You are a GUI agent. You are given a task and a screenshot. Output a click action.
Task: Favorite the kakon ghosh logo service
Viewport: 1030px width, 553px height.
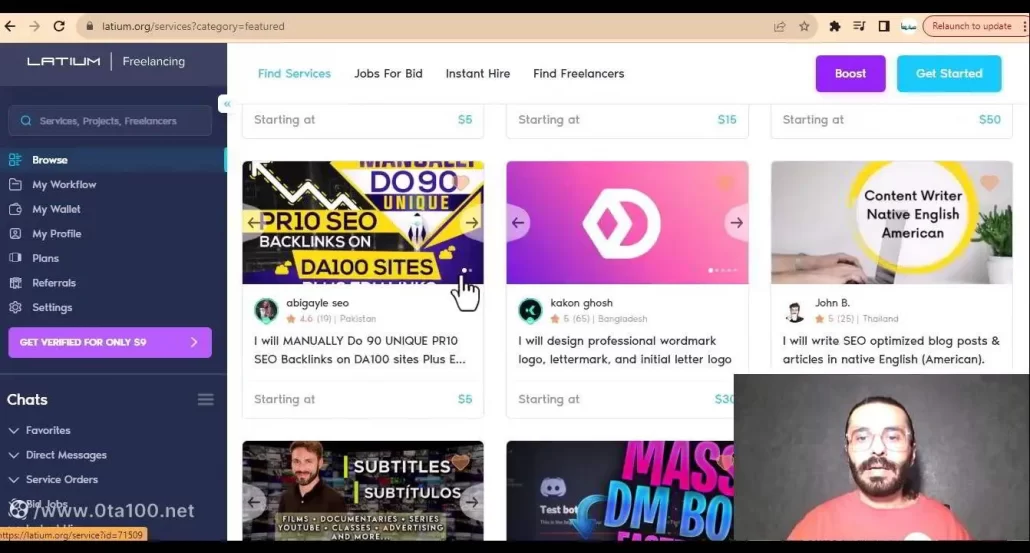pos(725,183)
